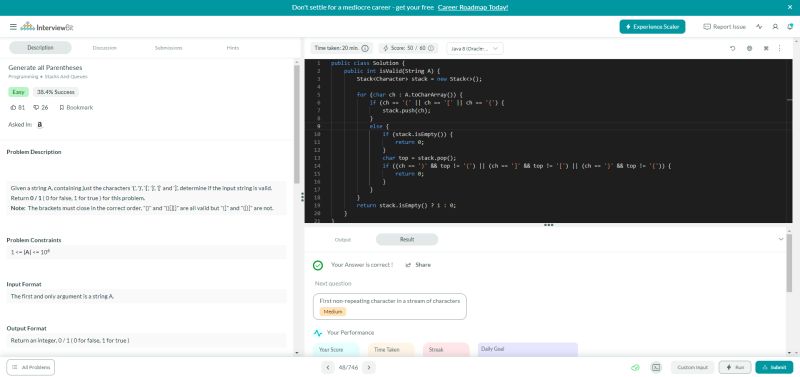The height and width of the screenshot is (377, 800).
Task: Show score info icon
Action: pos(431,48)
